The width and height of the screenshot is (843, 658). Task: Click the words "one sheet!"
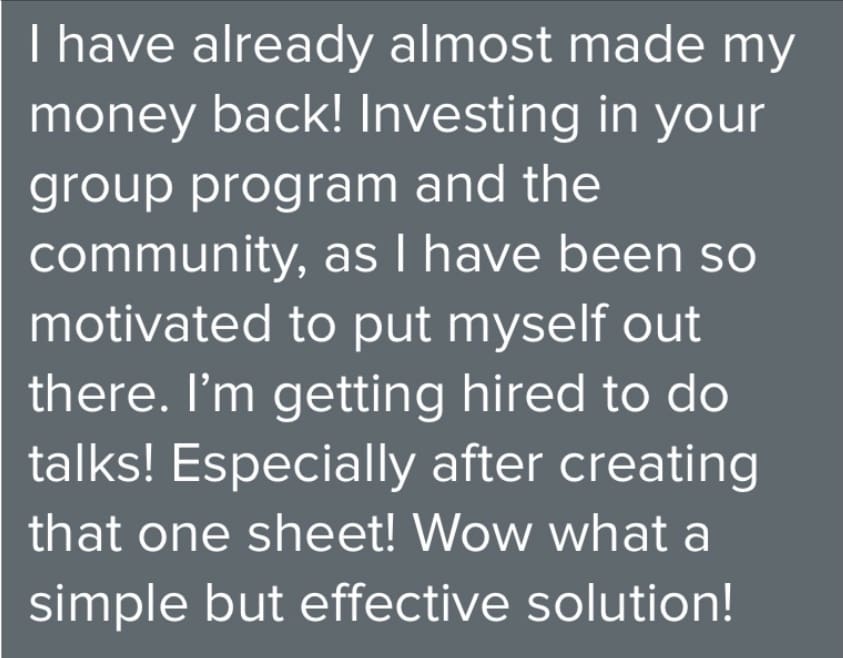pos(267,534)
